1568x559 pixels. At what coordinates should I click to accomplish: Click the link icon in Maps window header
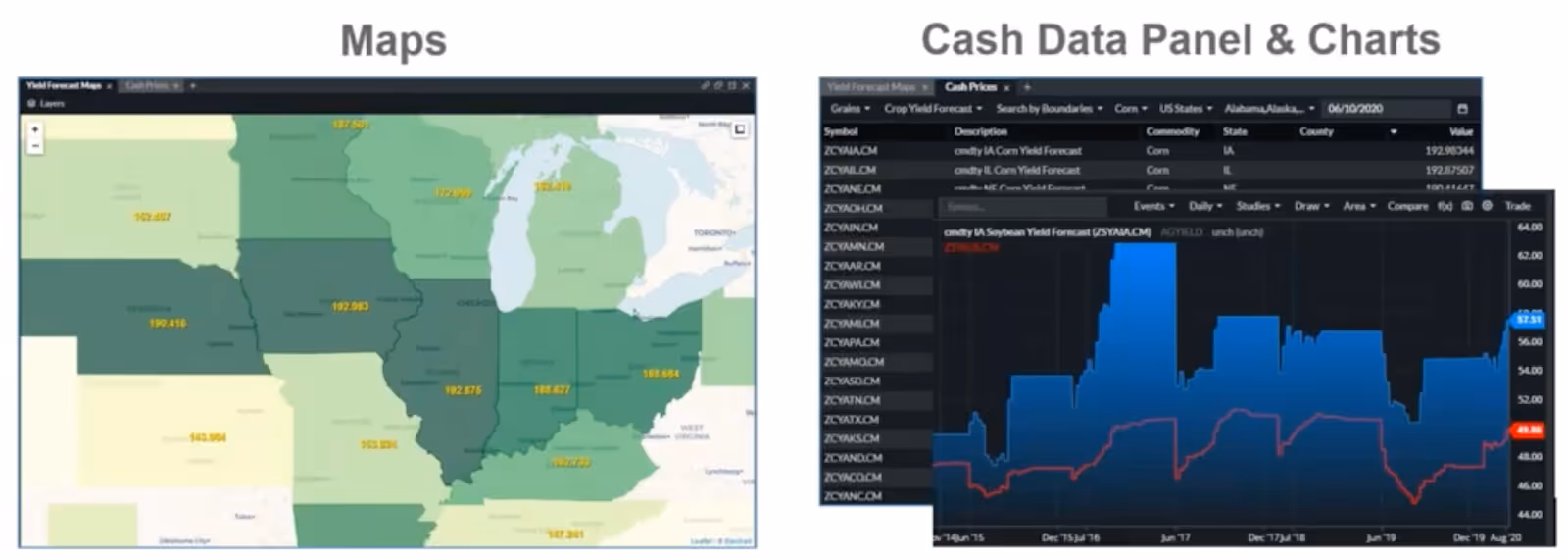point(705,86)
